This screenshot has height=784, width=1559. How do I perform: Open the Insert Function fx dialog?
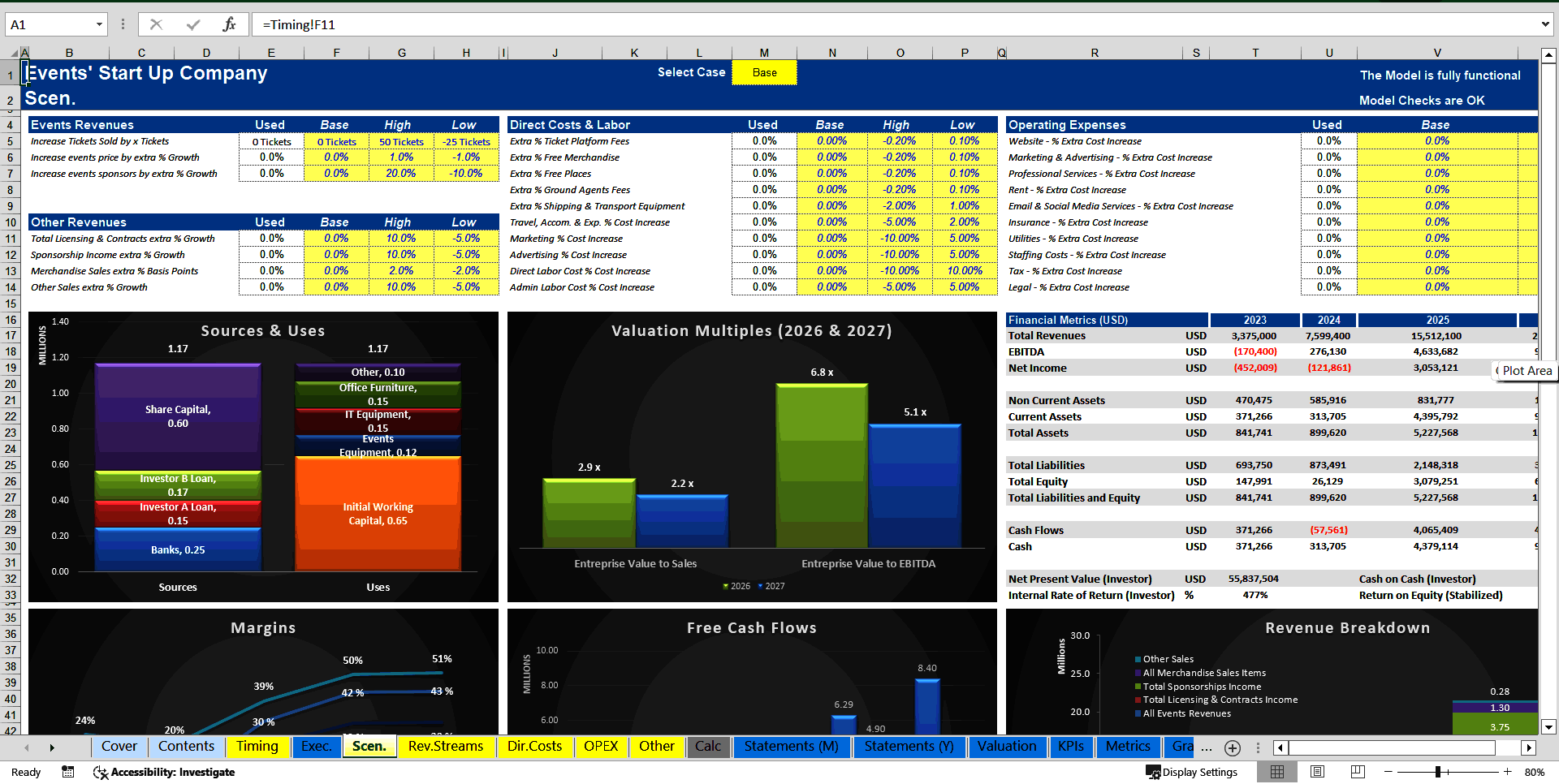tap(229, 24)
